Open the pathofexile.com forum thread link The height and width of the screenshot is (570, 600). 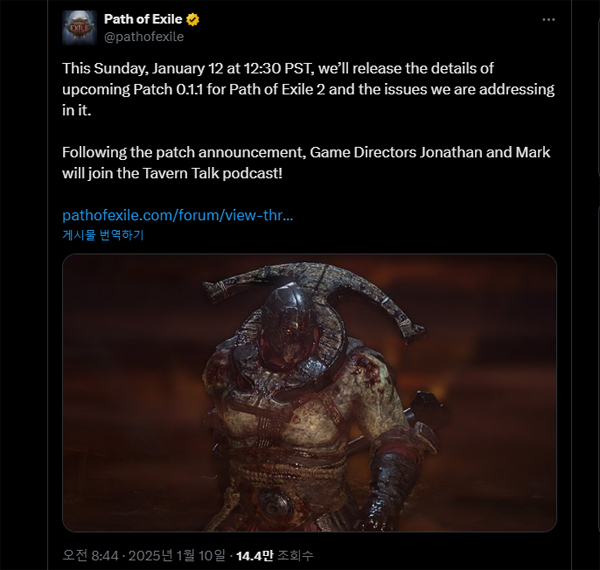click(x=177, y=215)
